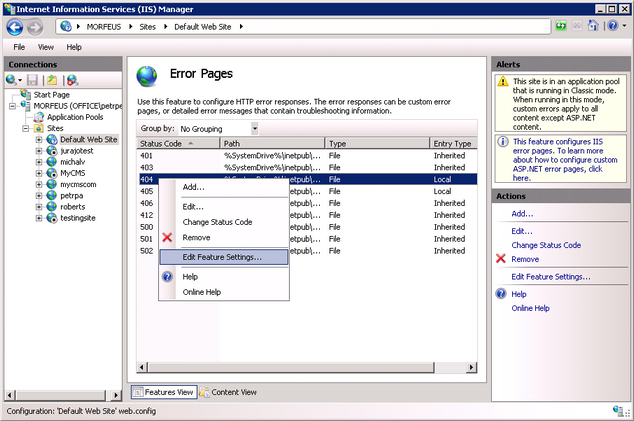
Task: Click Add... link in Actions pane
Action: click(x=522, y=214)
